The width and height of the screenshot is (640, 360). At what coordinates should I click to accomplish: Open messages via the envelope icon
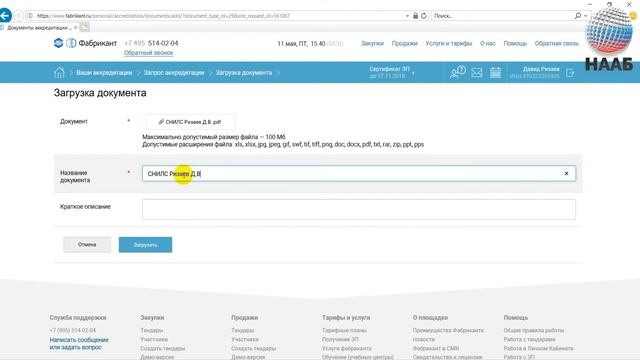click(477, 73)
